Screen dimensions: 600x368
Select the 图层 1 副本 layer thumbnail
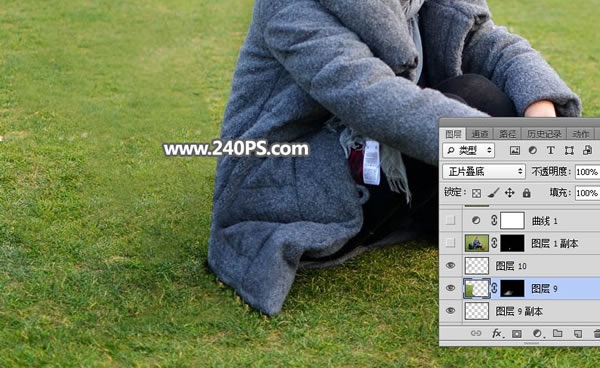click(x=477, y=243)
